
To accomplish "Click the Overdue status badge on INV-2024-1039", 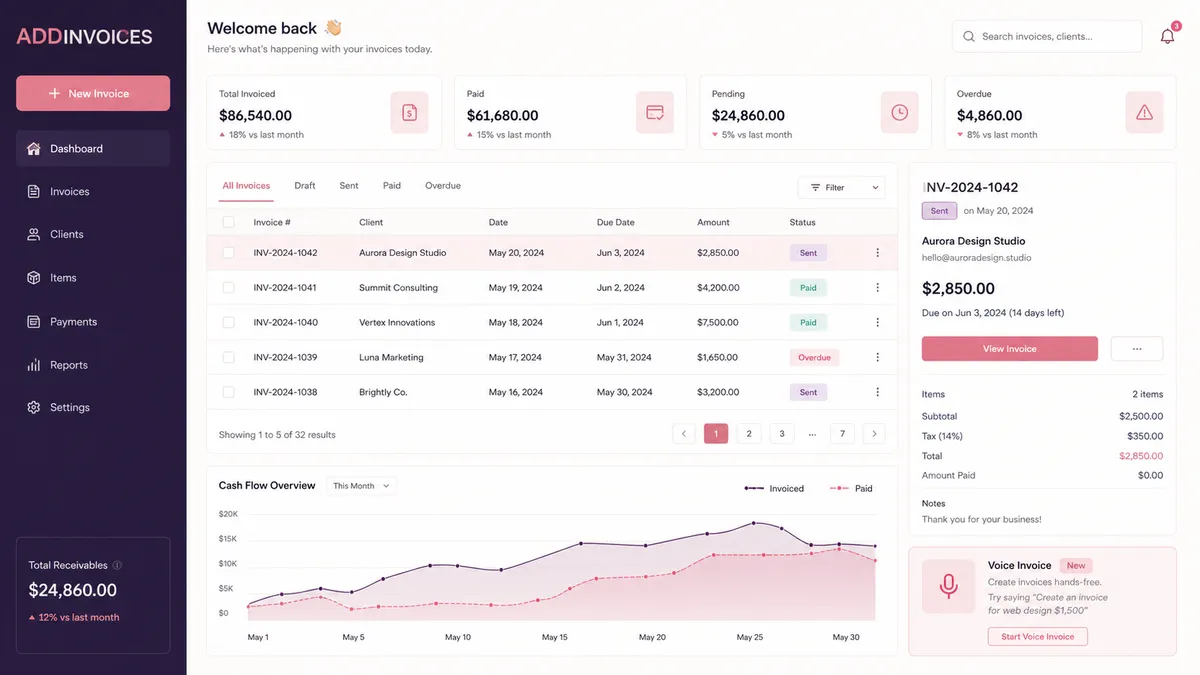I will click(x=815, y=357).
